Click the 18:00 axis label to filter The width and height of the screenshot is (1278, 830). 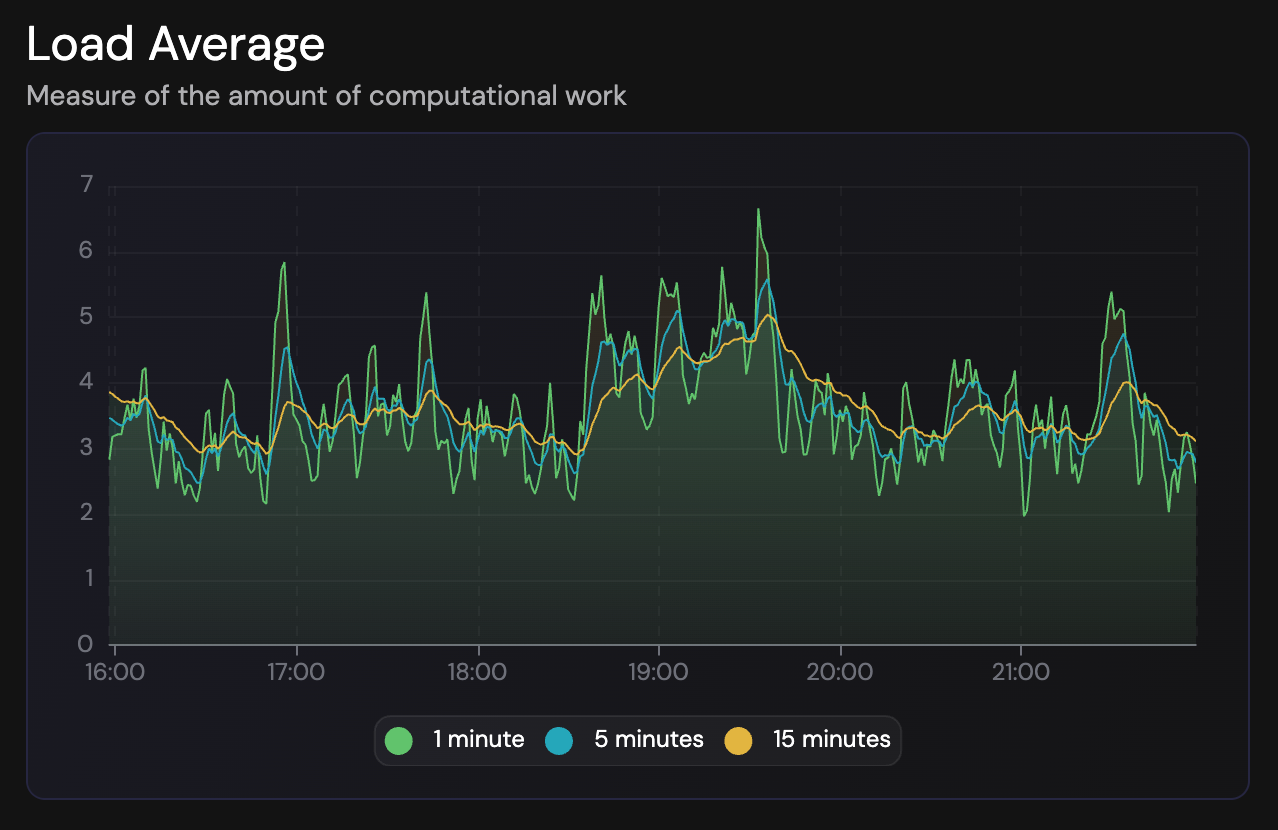[x=480, y=672]
